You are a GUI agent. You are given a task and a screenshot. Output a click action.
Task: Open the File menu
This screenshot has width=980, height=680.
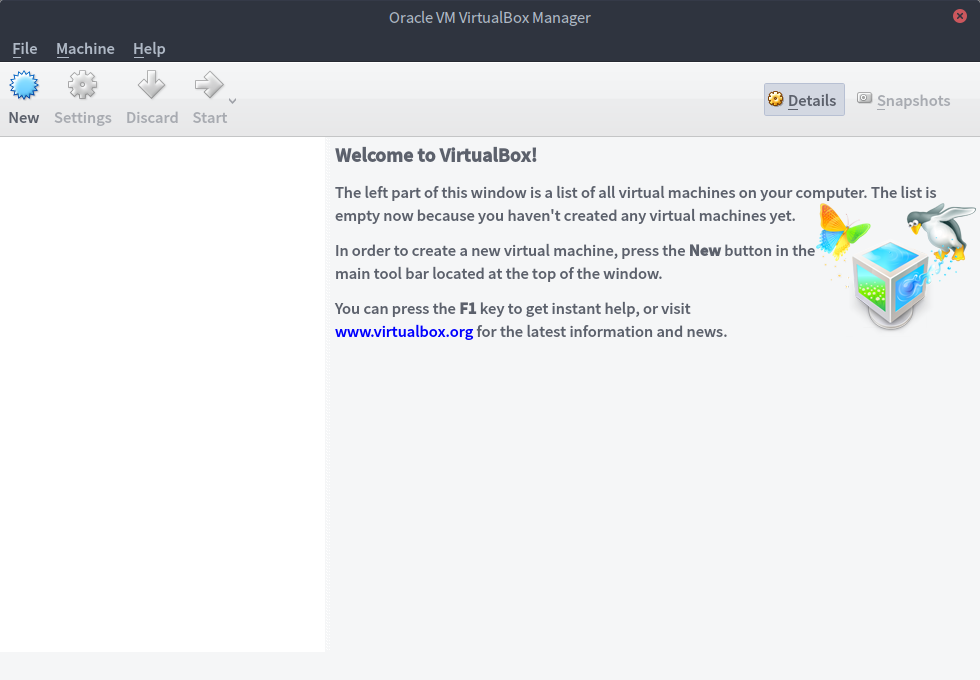25,49
